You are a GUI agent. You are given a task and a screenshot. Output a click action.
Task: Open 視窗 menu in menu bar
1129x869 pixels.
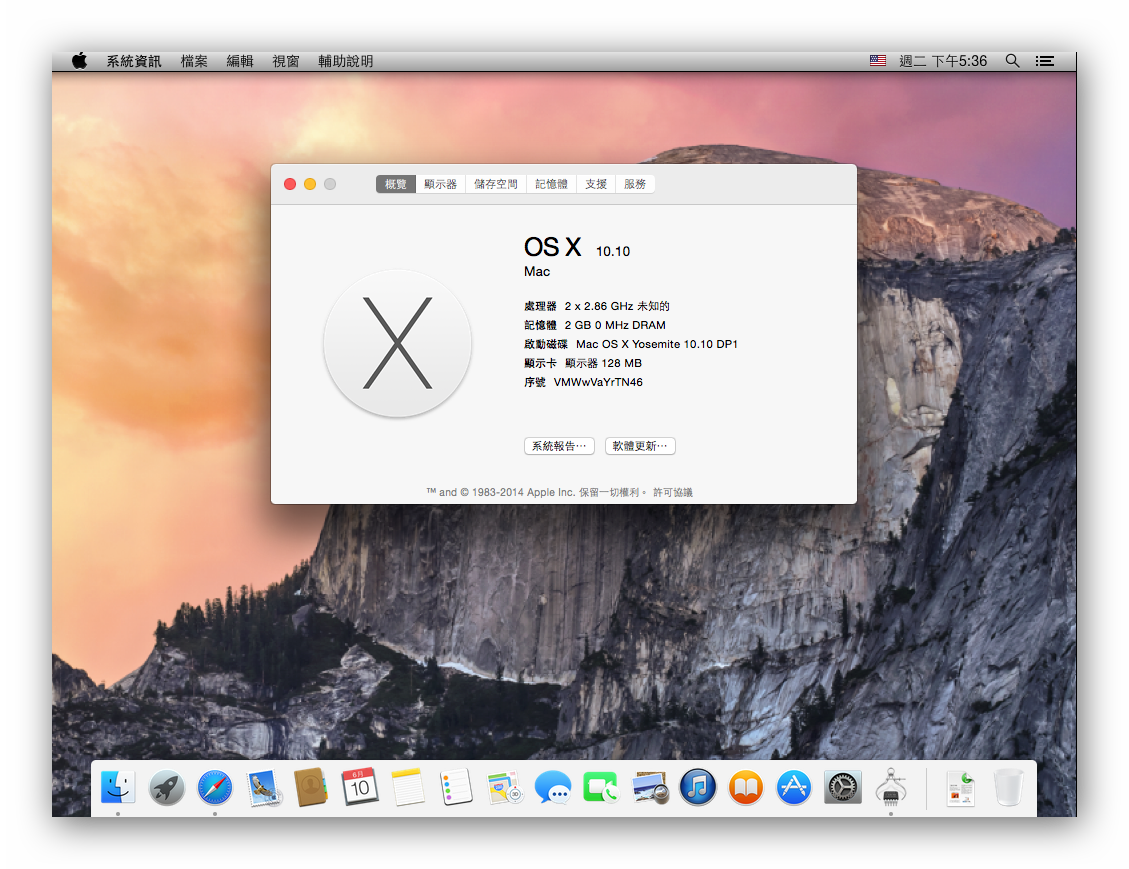(x=286, y=61)
